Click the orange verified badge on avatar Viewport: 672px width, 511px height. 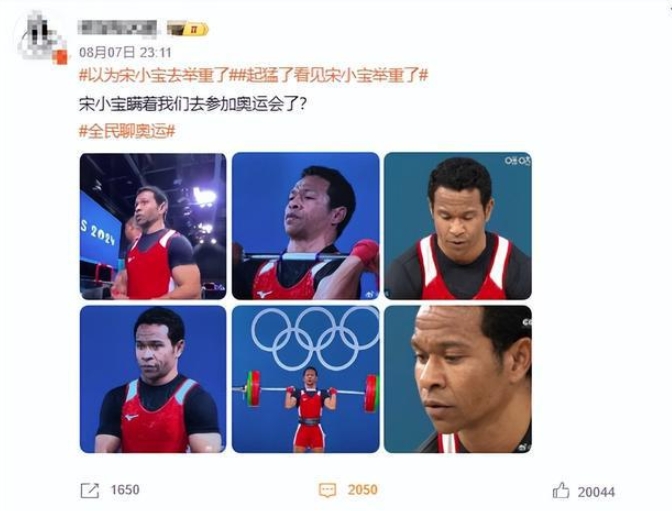(x=60, y=57)
